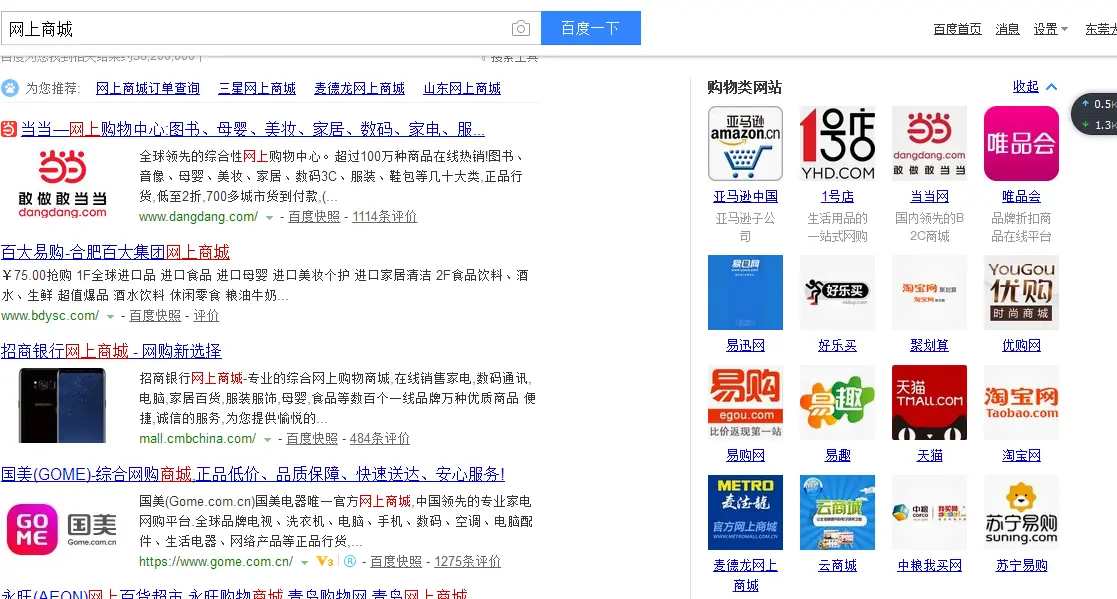Click the camera image-search icon
The width and height of the screenshot is (1117, 599).
pyautogui.click(x=521, y=28)
